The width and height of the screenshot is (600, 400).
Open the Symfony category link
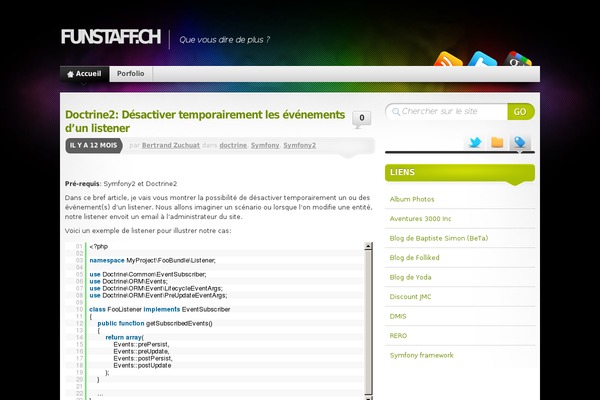[x=265, y=145]
